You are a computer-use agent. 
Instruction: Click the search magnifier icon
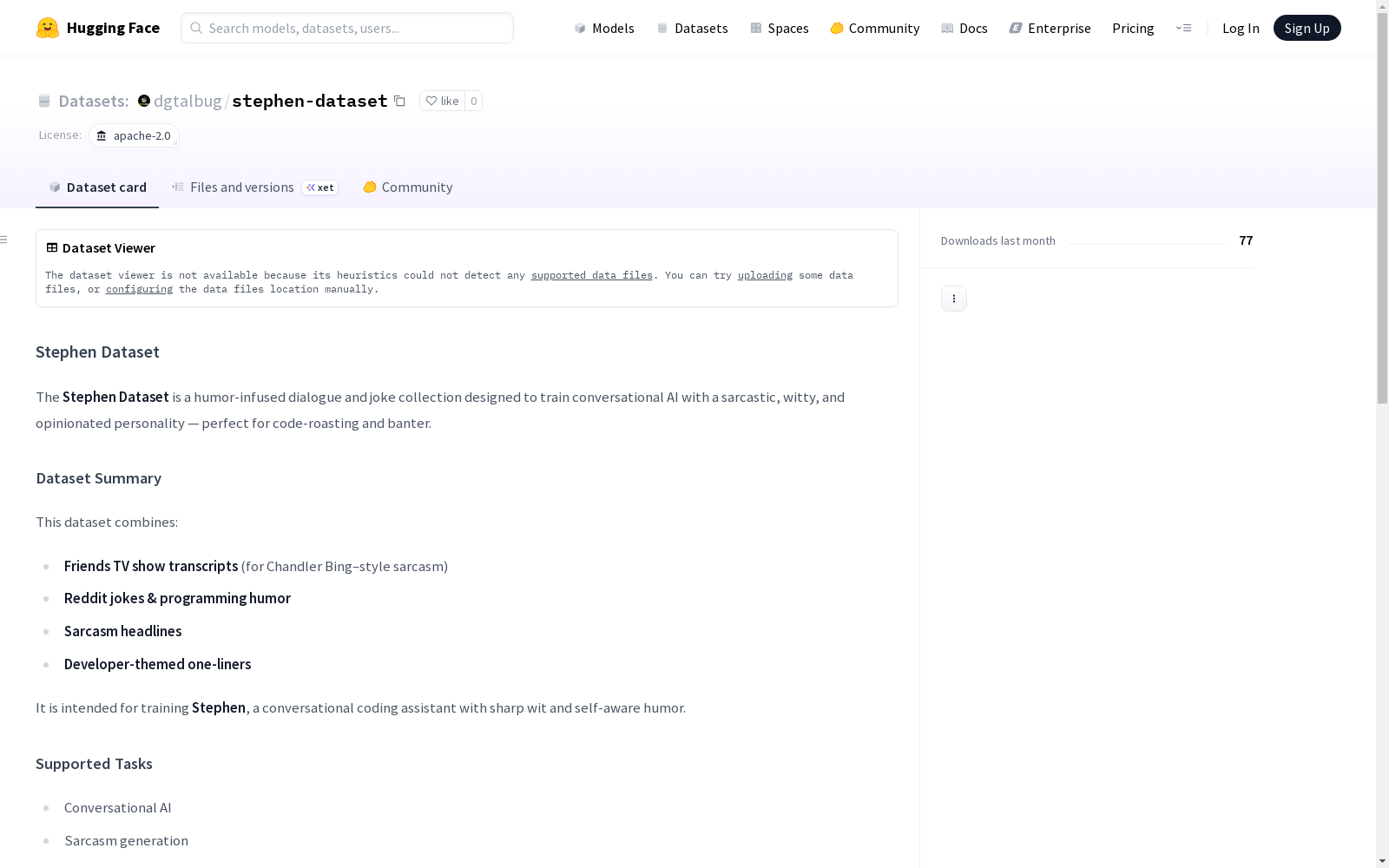pyautogui.click(x=196, y=28)
